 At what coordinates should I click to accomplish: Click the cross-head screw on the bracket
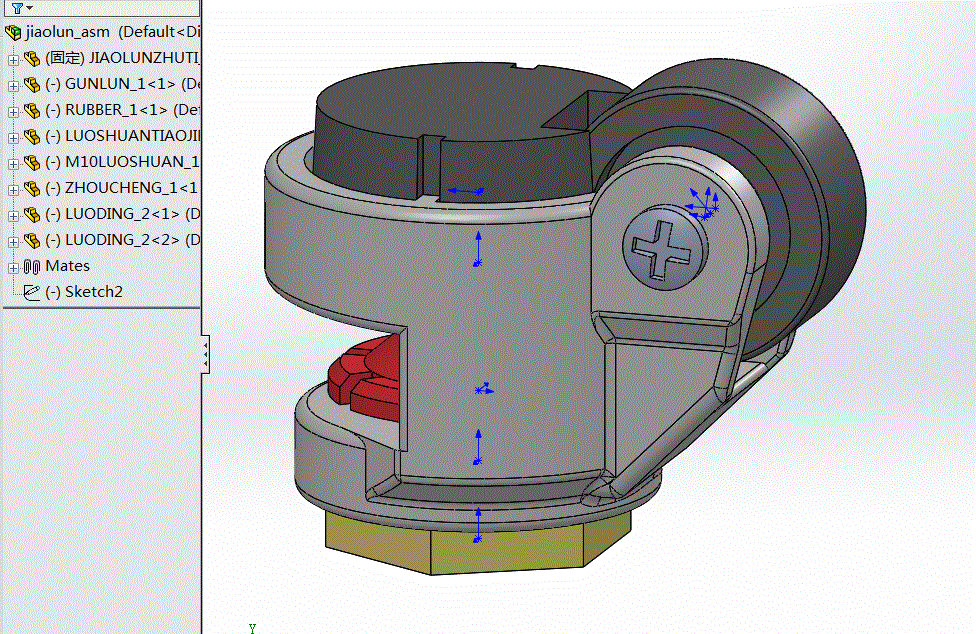click(x=664, y=247)
